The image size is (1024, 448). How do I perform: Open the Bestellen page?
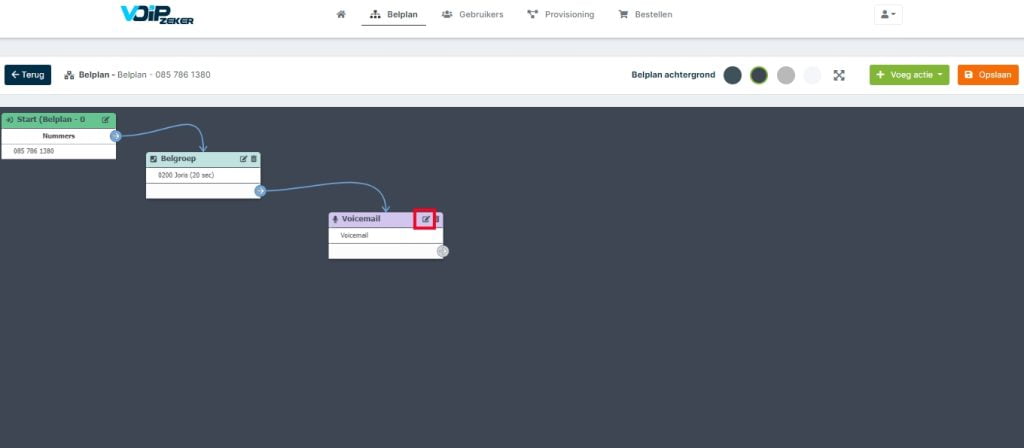pos(645,14)
